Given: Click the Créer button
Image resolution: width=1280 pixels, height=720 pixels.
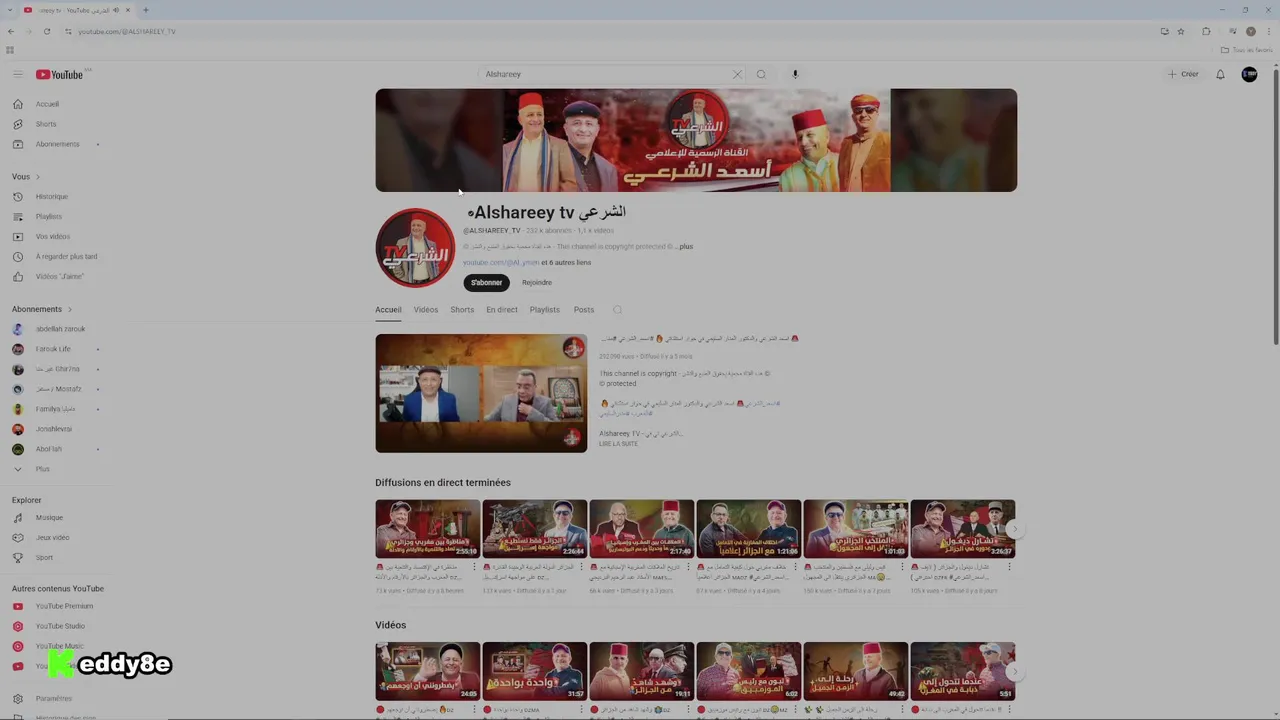Looking at the screenshot, I should (x=1183, y=74).
